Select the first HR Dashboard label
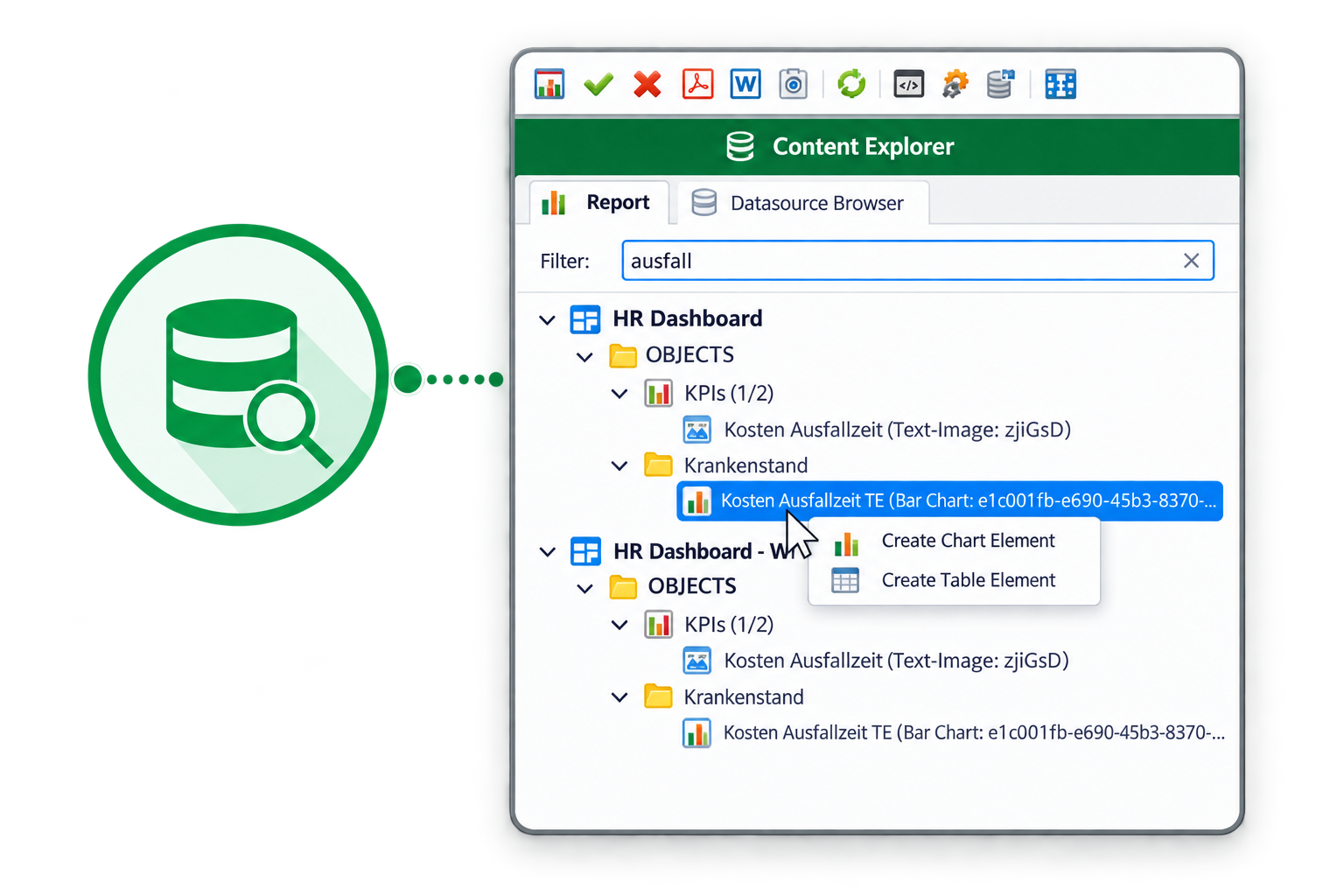The image size is (1344, 896). click(x=688, y=318)
